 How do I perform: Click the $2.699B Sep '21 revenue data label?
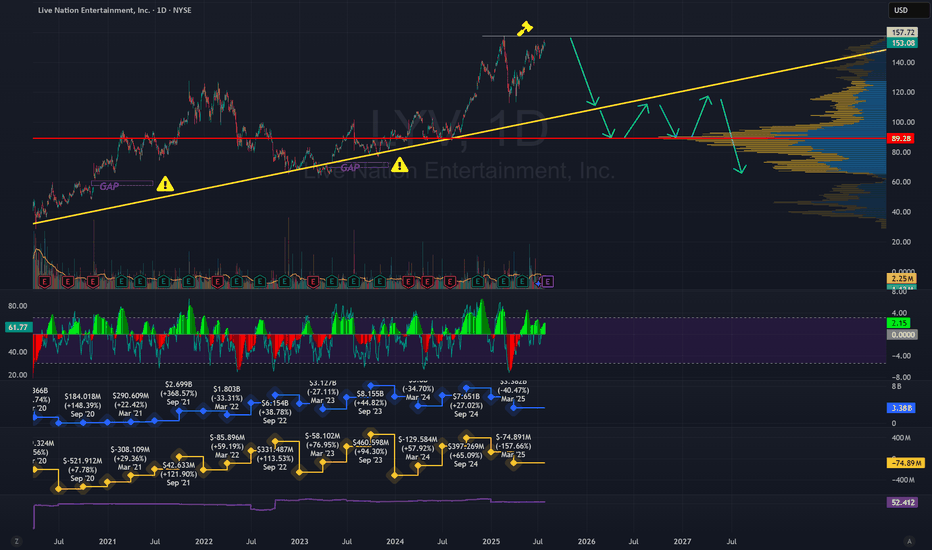pos(178,393)
